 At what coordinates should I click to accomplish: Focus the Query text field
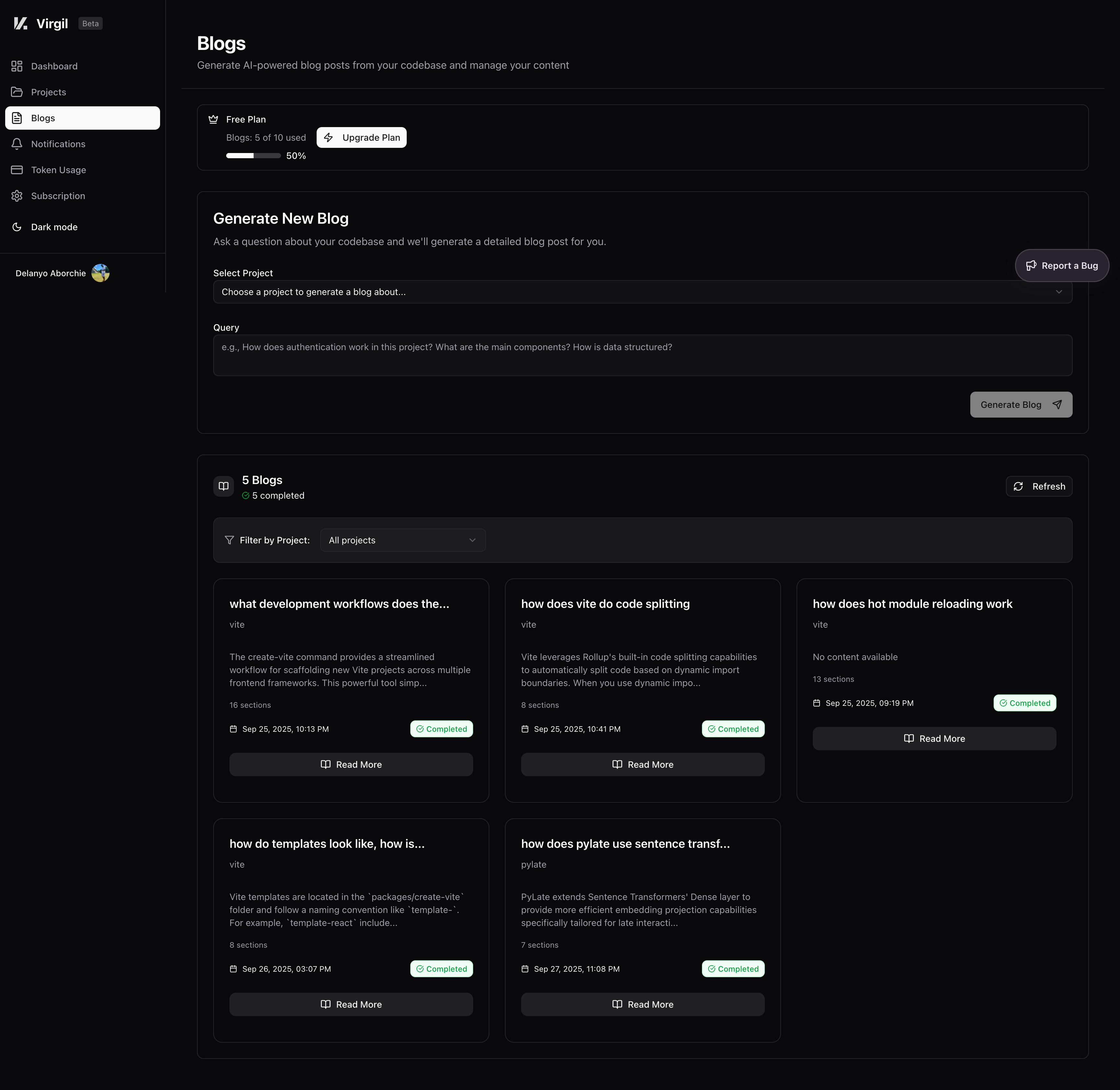coord(642,355)
